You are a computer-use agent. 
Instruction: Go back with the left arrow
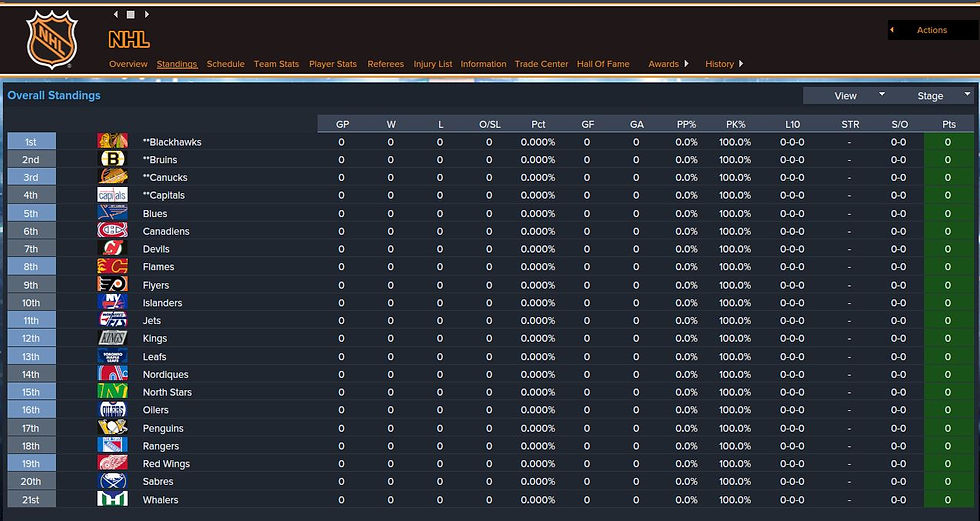click(116, 14)
